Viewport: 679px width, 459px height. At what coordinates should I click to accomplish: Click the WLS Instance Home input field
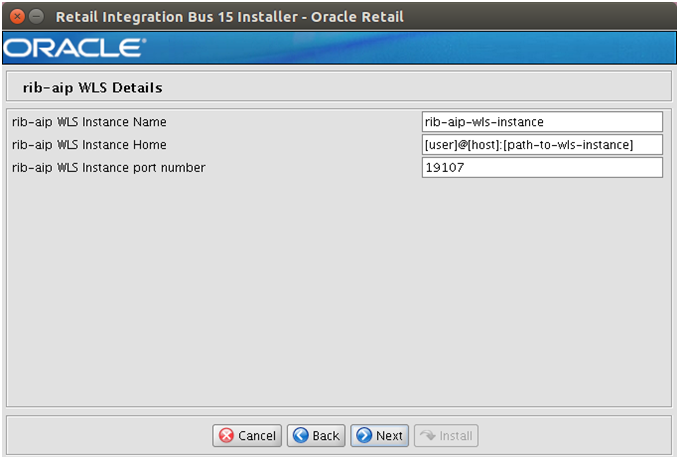point(542,145)
